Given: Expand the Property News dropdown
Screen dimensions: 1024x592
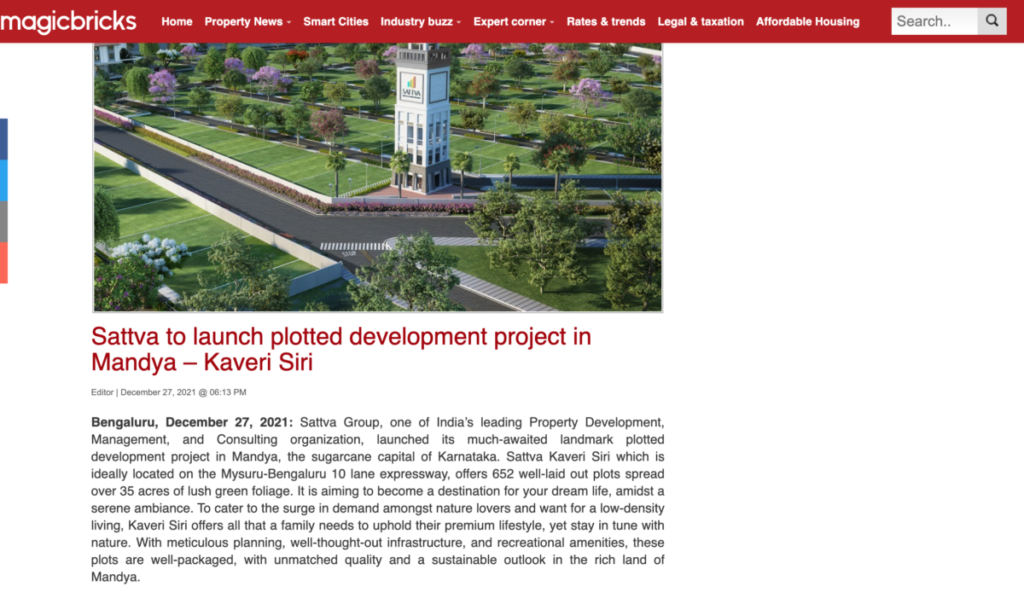Looking at the screenshot, I should [x=247, y=22].
